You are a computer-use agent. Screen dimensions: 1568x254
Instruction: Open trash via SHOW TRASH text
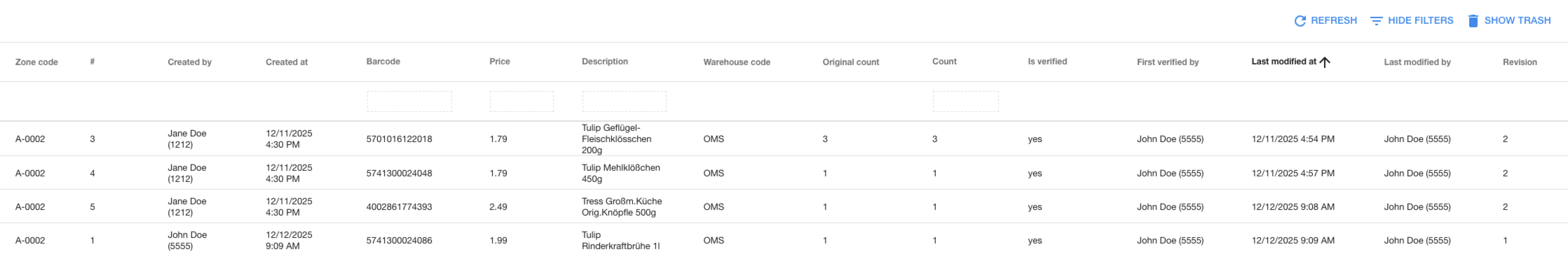click(1517, 21)
